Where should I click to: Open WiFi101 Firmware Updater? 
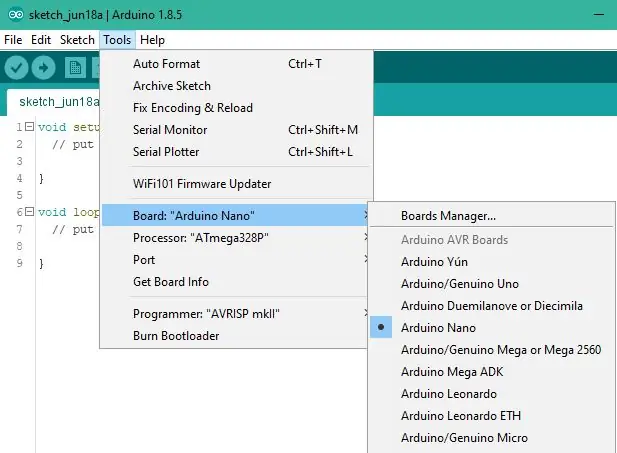click(x=236, y=184)
